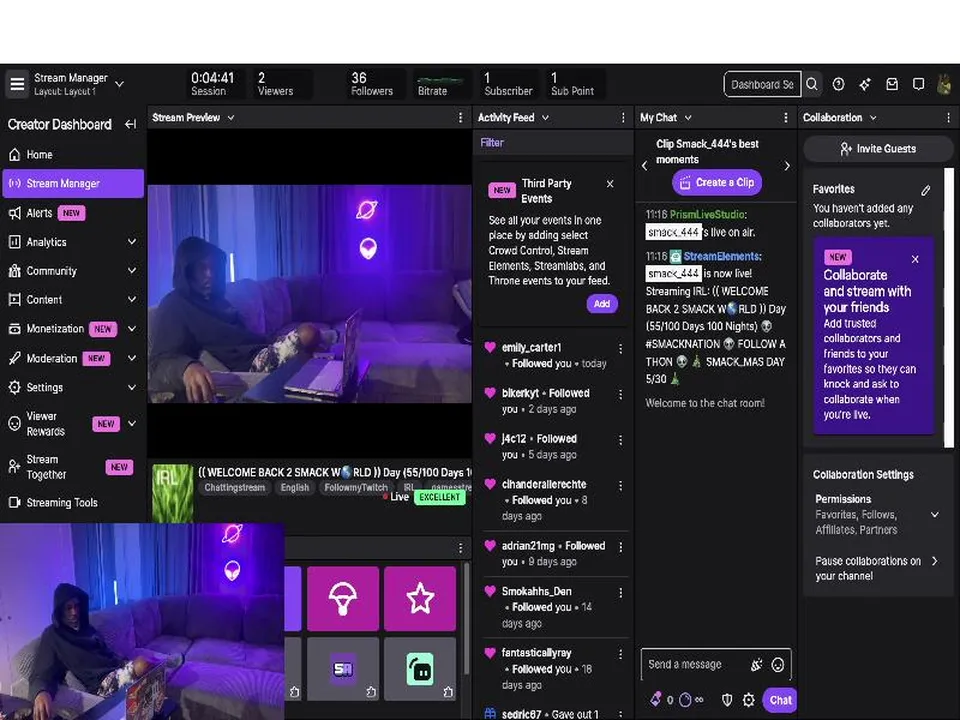Open options for j4c12 follow event
The image size is (960, 720).
tap(620, 440)
